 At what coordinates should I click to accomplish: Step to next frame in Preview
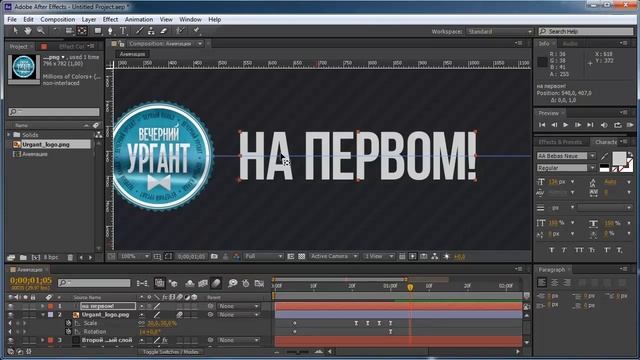578,125
